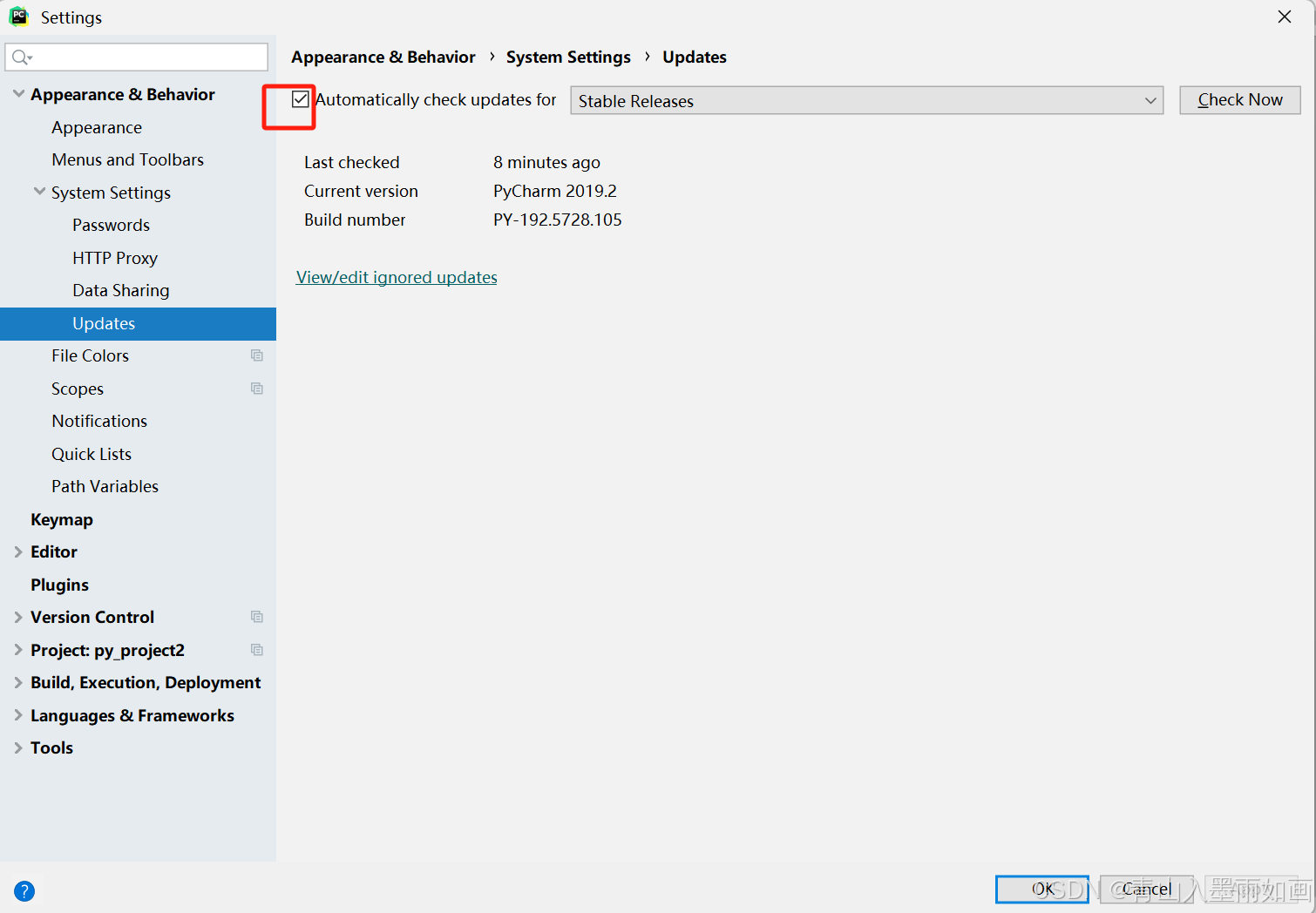Open the help question mark icon
The height and width of the screenshot is (913, 1316).
click(24, 891)
